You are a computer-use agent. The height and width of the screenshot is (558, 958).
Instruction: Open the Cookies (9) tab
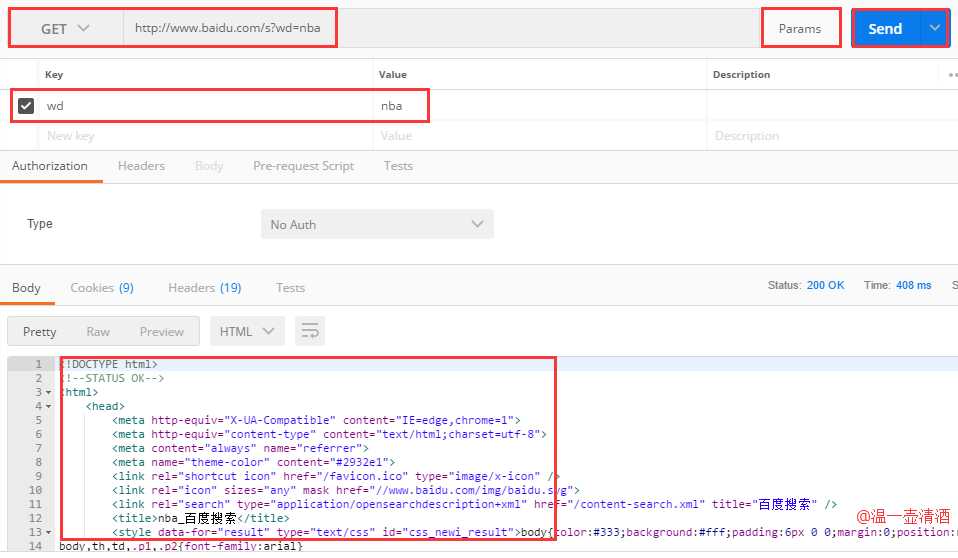pos(102,288)
